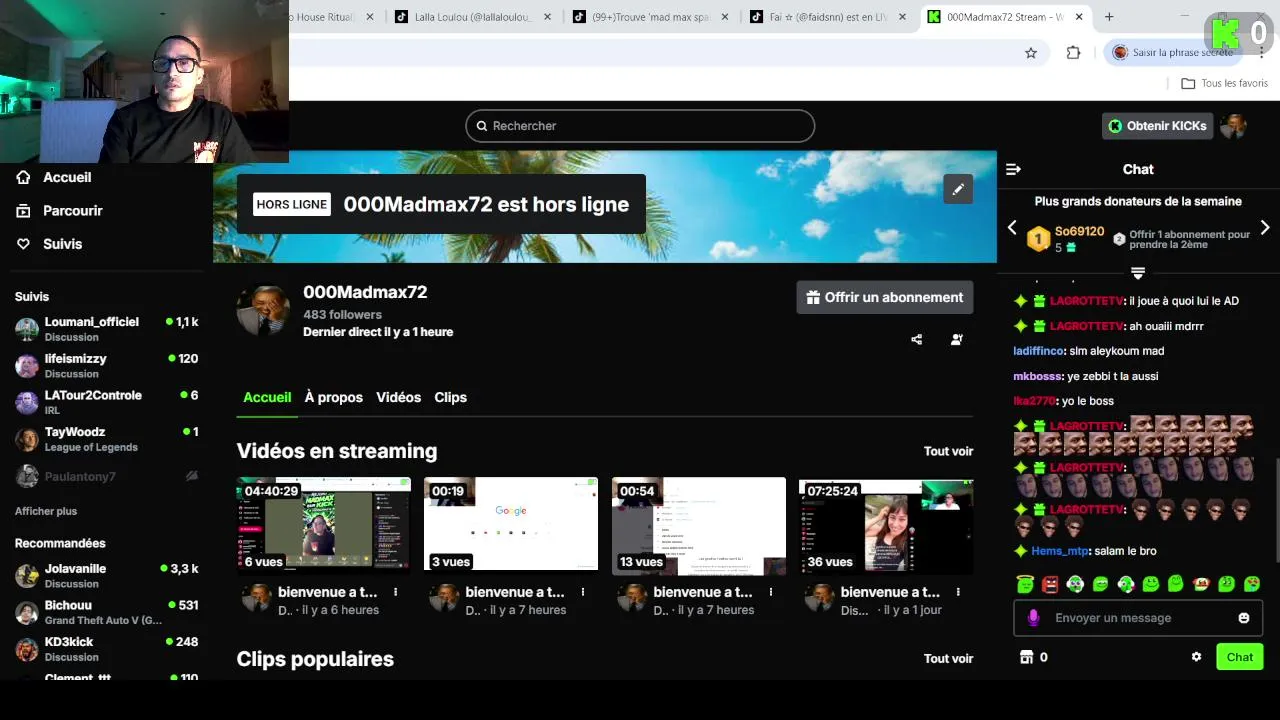This screenshot has height=720, width=1280.
Task: Click the purple microphone icon in chat input
Action: [x=1034, y=618]
